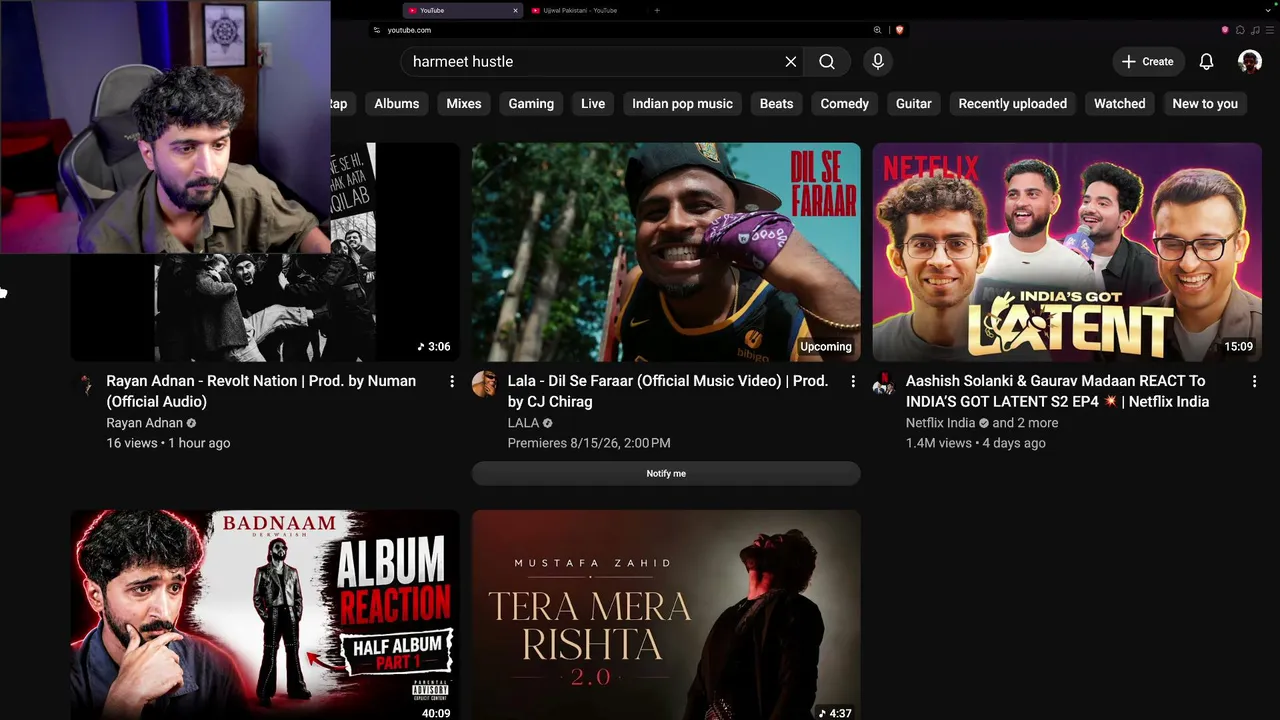
Task: Open Lala Dil Se Faraar video title
Action: coord(668,391)
